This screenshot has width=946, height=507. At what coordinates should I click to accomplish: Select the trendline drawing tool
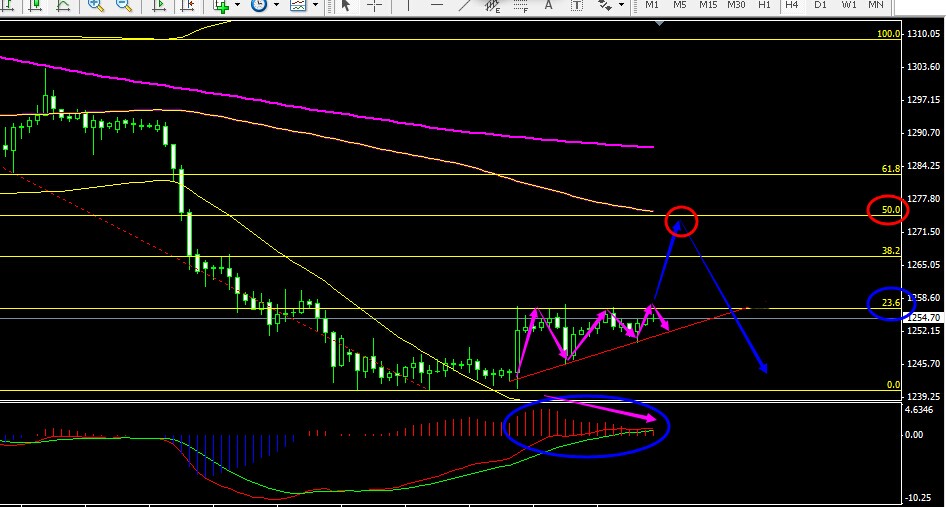(465, 5)
